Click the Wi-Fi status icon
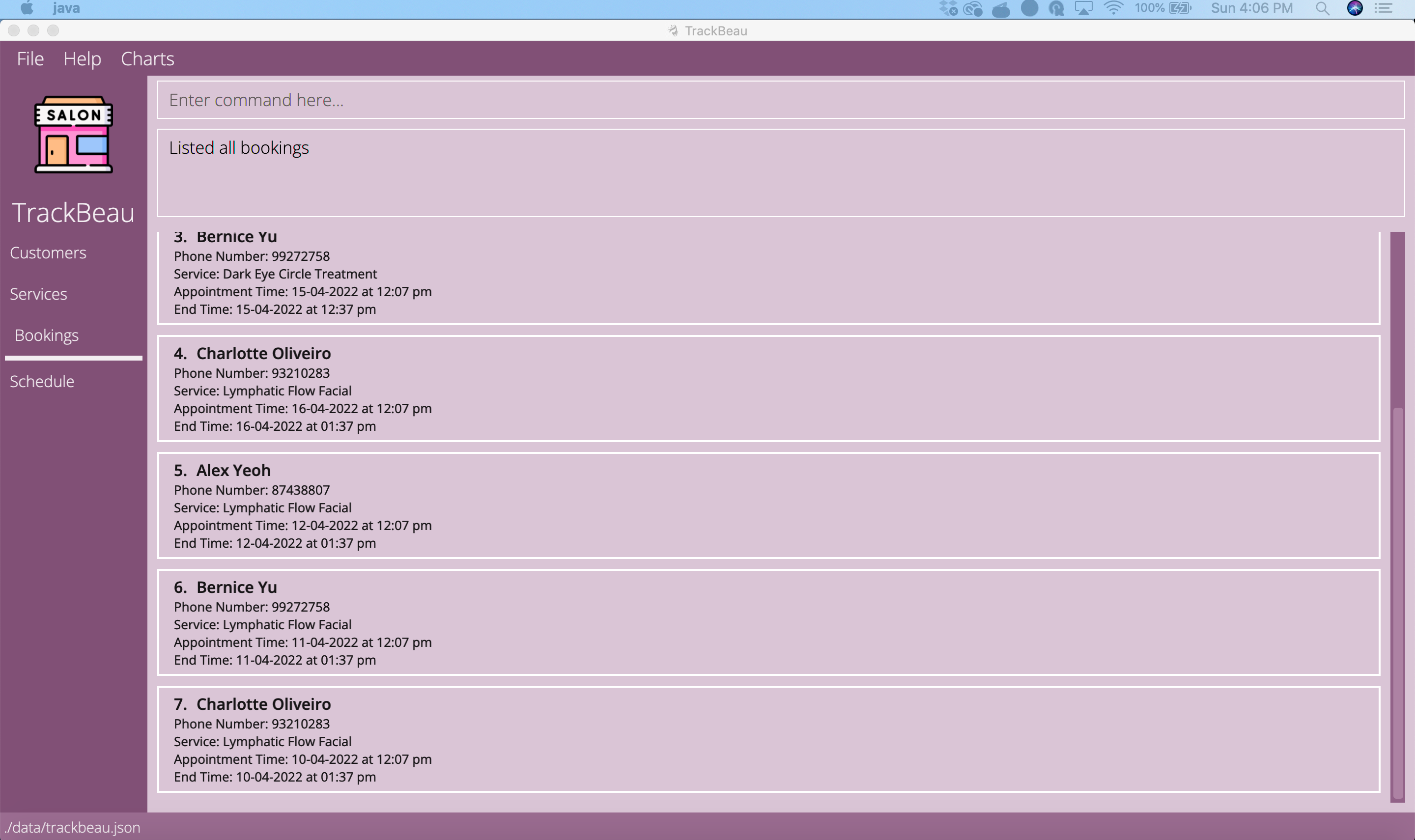This screenshot has width=1415, height=840. click(1113, 8)
